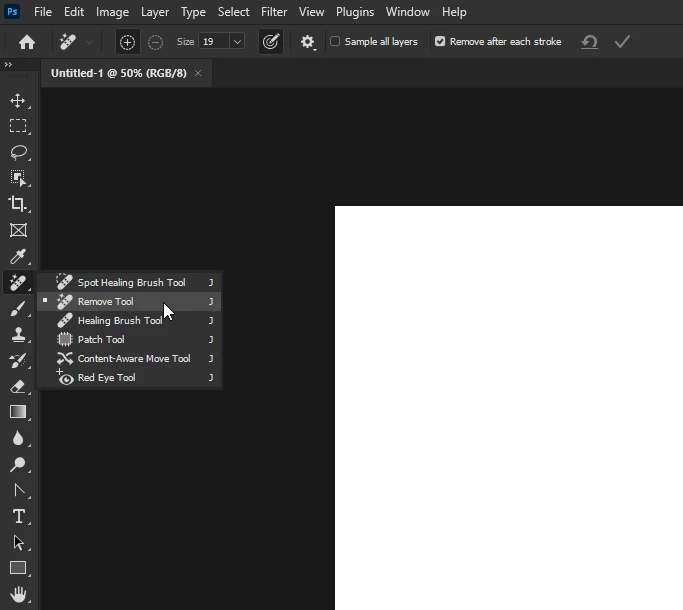The height and width of the screenshot is (610, 683).
Task: Click the healing tools group in the toolbar
Action: (x=18, y=282)
